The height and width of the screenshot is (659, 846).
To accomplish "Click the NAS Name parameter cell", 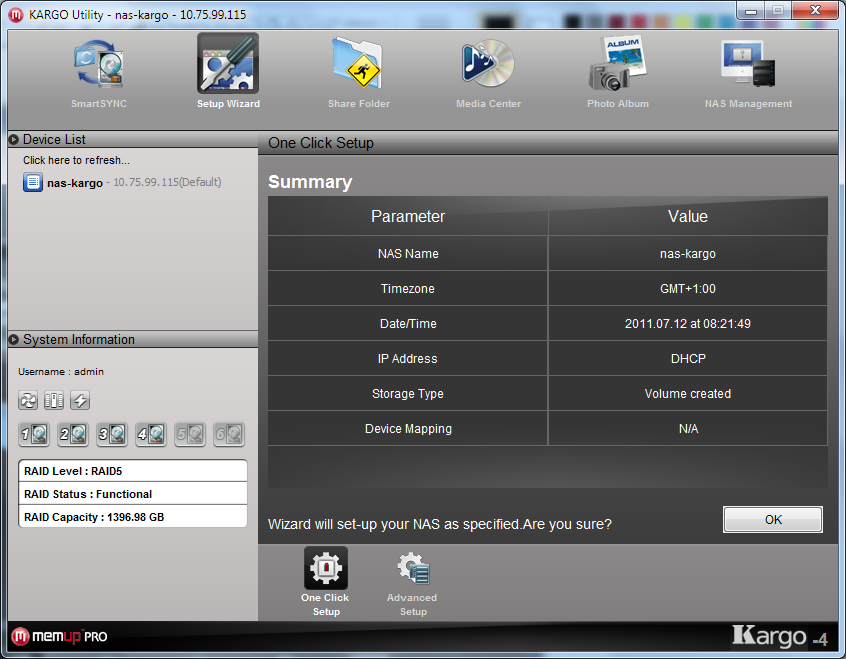I will pyautogui.click(x=408, y=253).
